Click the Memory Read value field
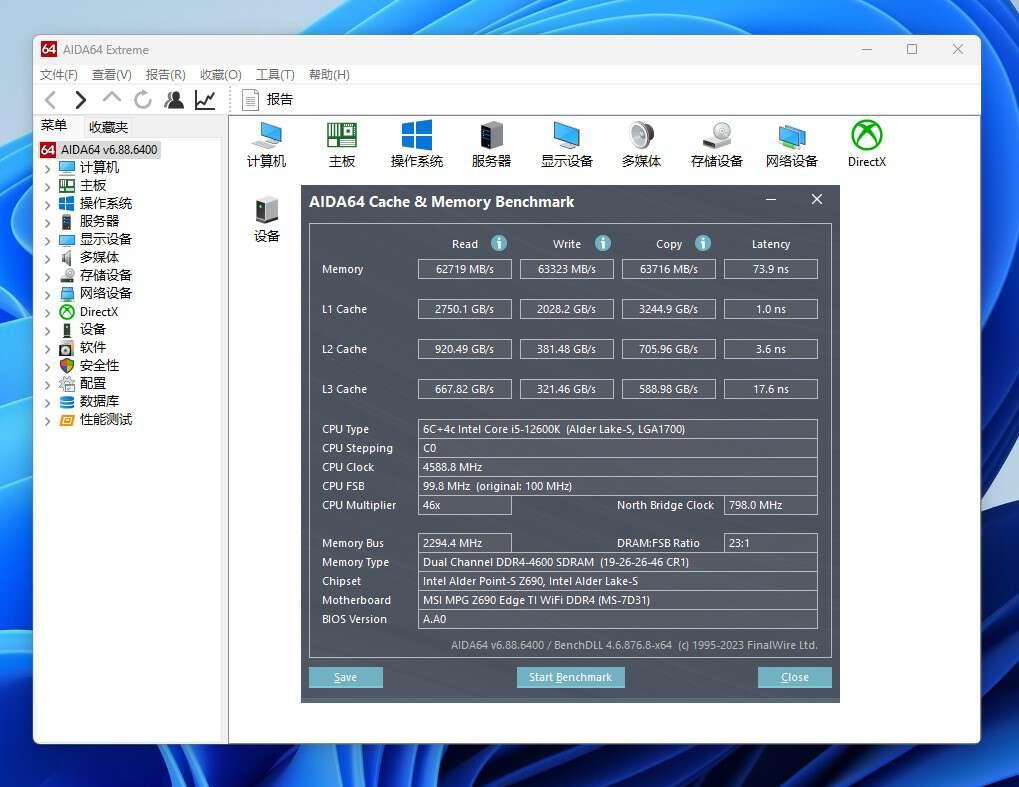Screen dimensions: 1019x787 [x=465, y=269]
